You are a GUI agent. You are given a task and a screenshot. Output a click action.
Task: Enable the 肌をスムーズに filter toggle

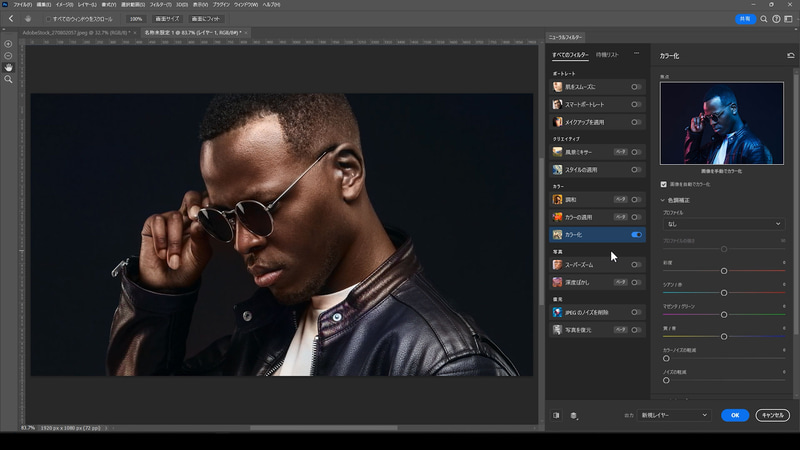(636, 87)
